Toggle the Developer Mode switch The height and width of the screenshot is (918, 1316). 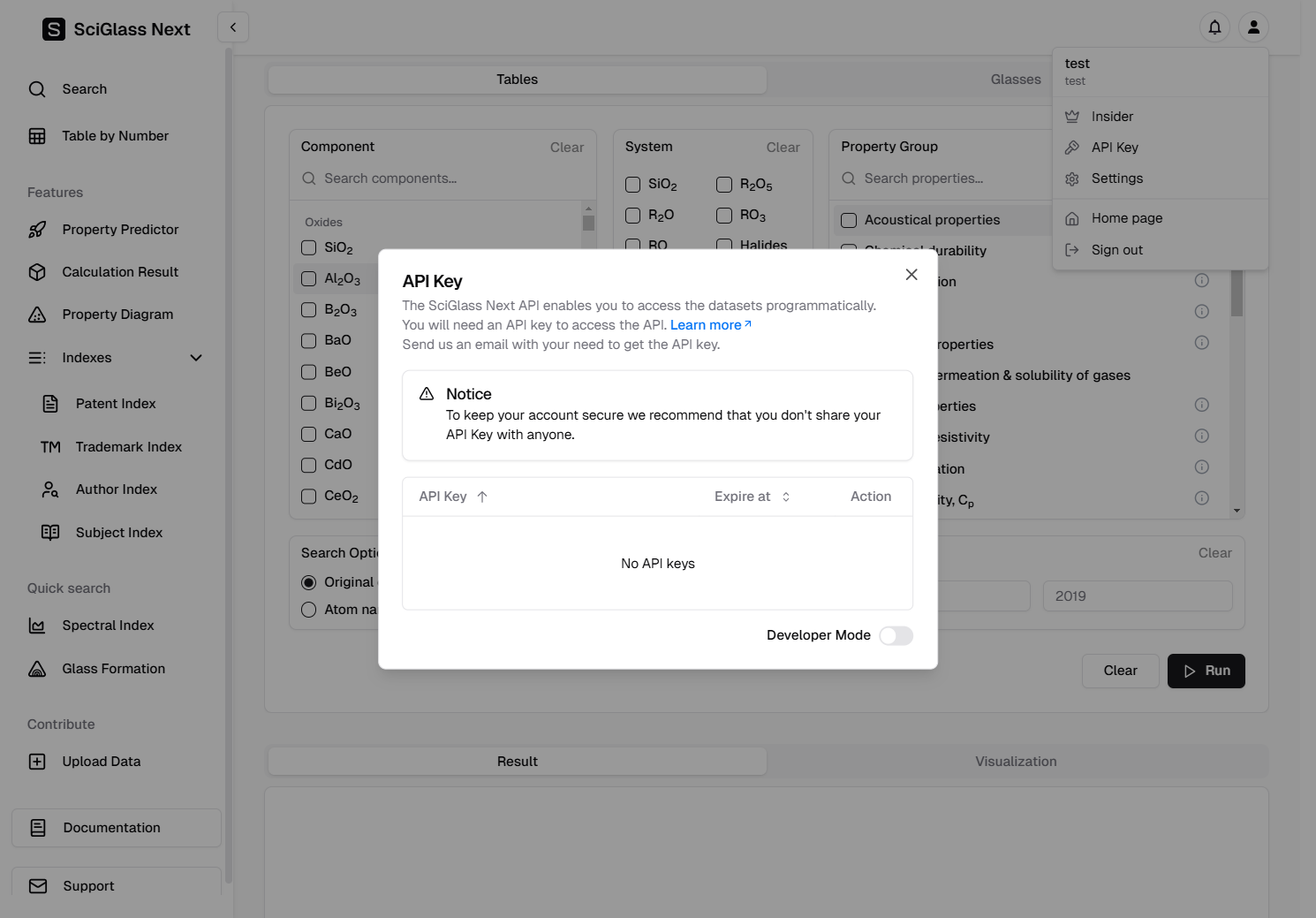point(896,635)
